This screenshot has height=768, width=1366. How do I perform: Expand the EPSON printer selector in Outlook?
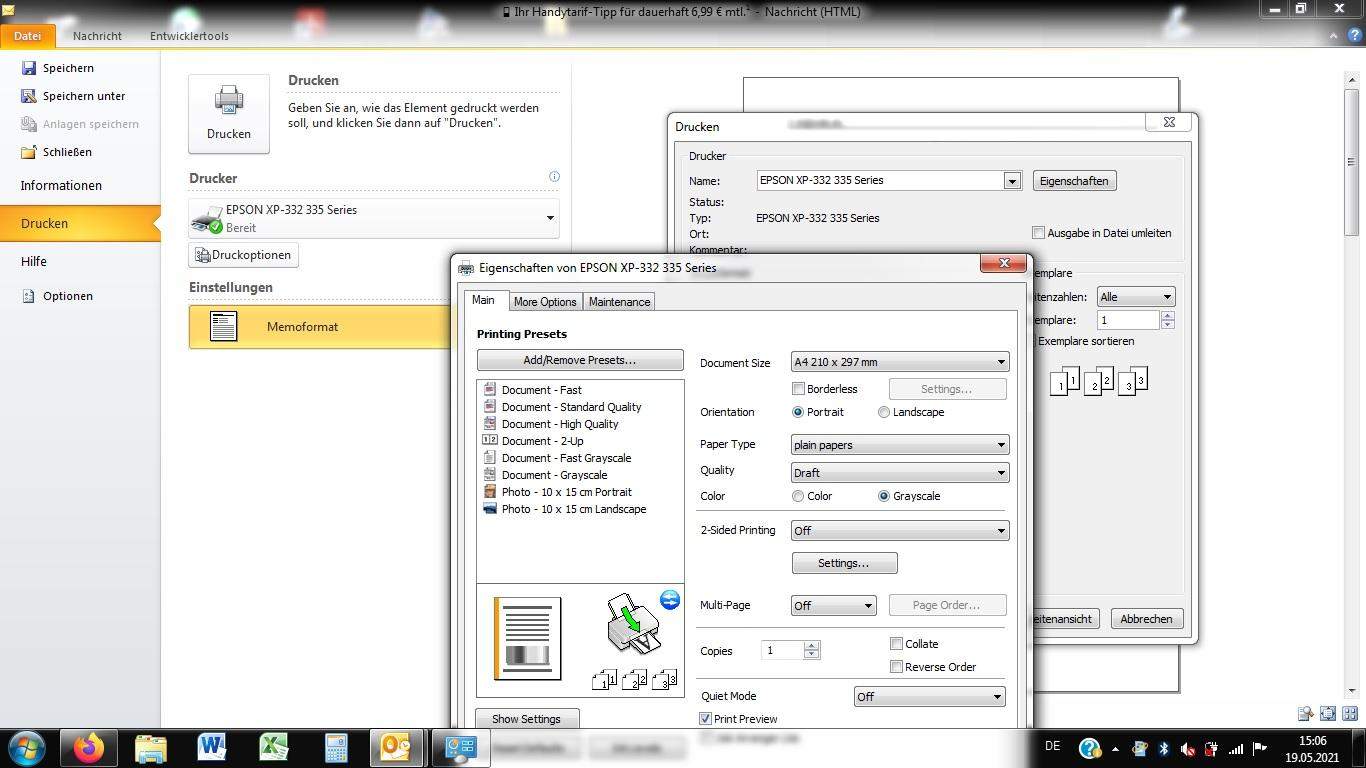[x=550, y=218]
